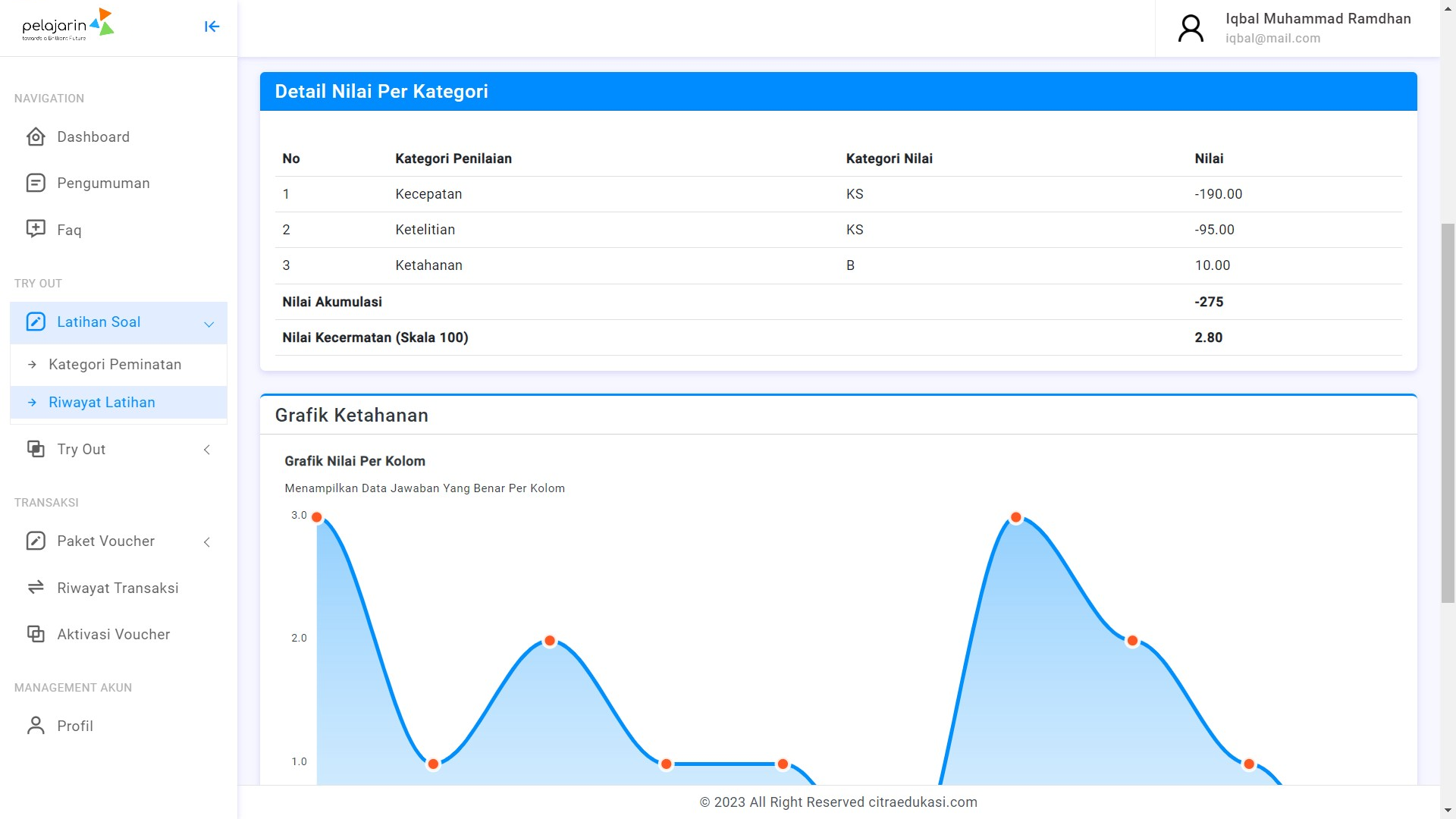Collapse the Latihan Soal submenu chevron
The image size is (1456, 819).
click(x=209, y=324)
